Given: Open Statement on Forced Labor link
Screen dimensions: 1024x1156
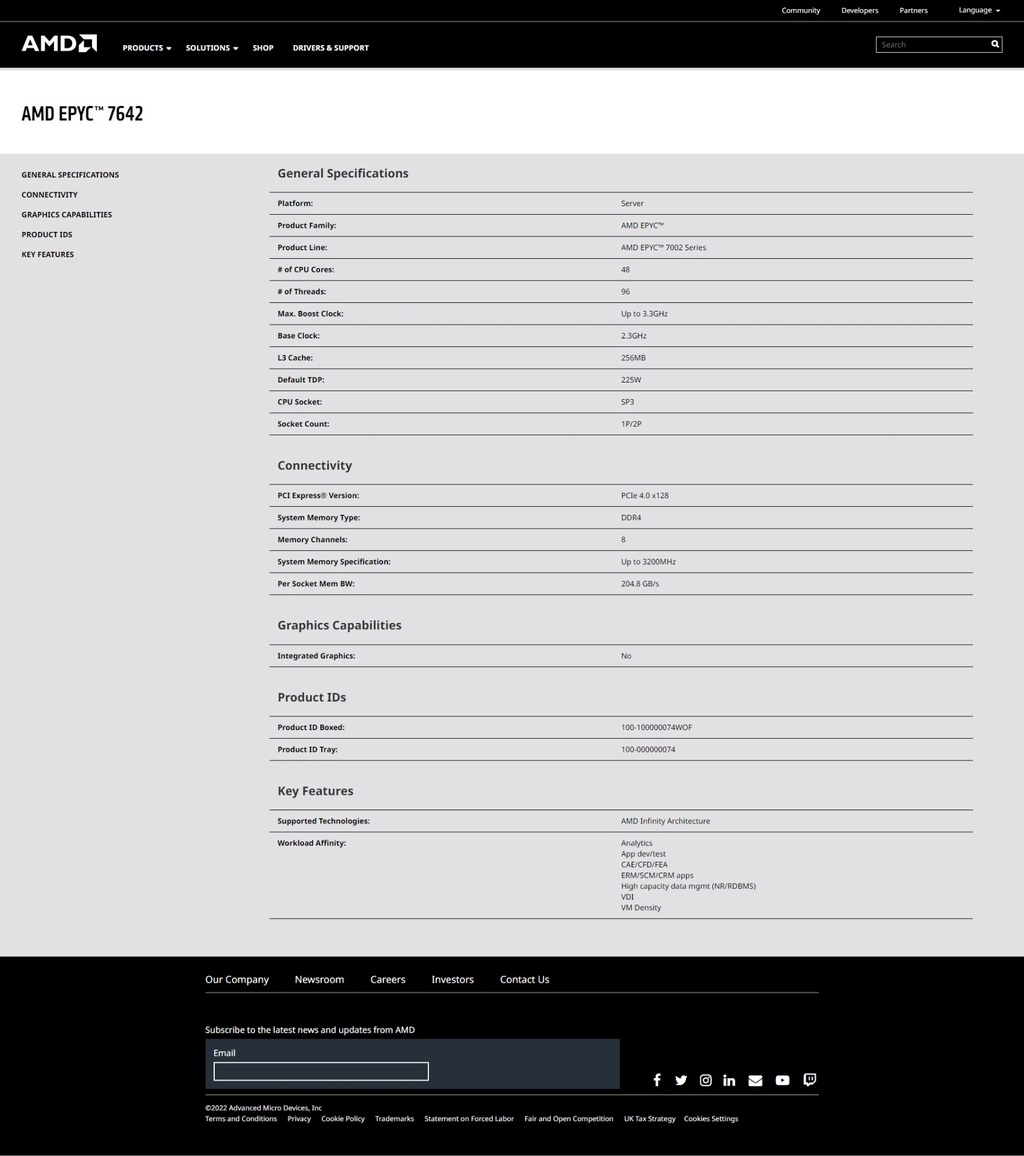Looking at the screenshot, I should (469, 1118).
